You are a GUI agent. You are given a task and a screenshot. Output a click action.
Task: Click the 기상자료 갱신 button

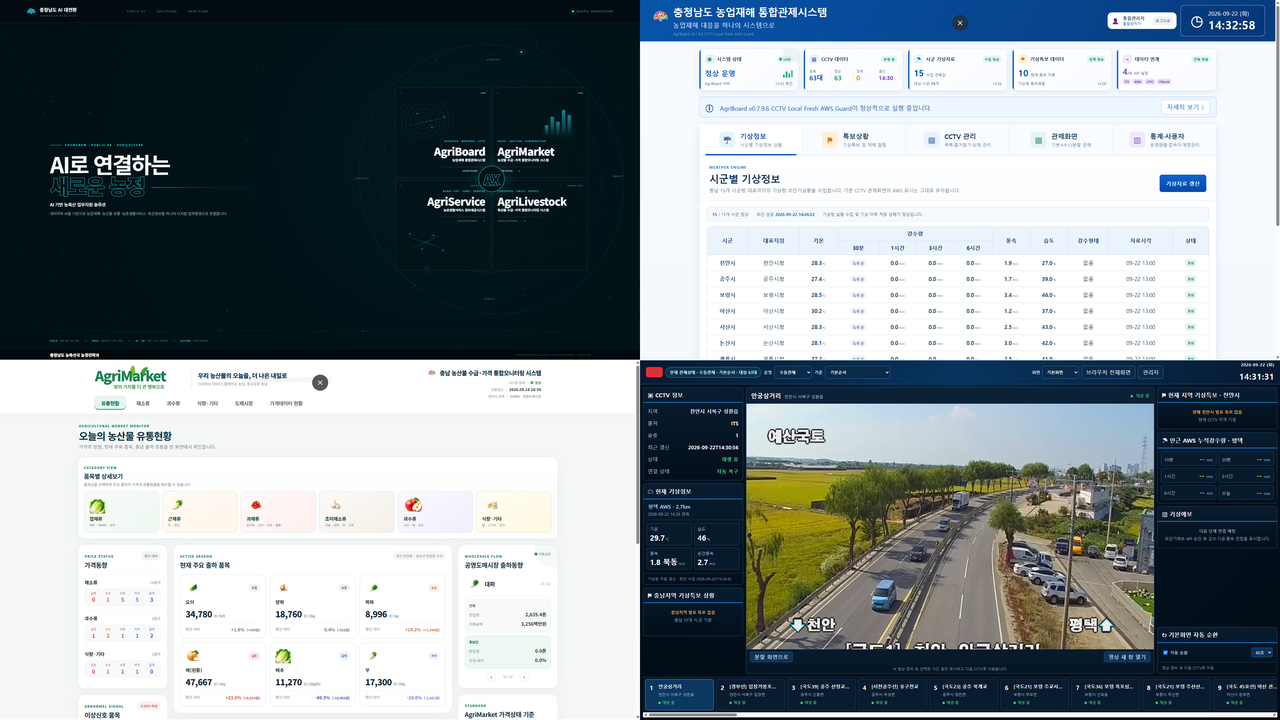tap(1183, 183)
